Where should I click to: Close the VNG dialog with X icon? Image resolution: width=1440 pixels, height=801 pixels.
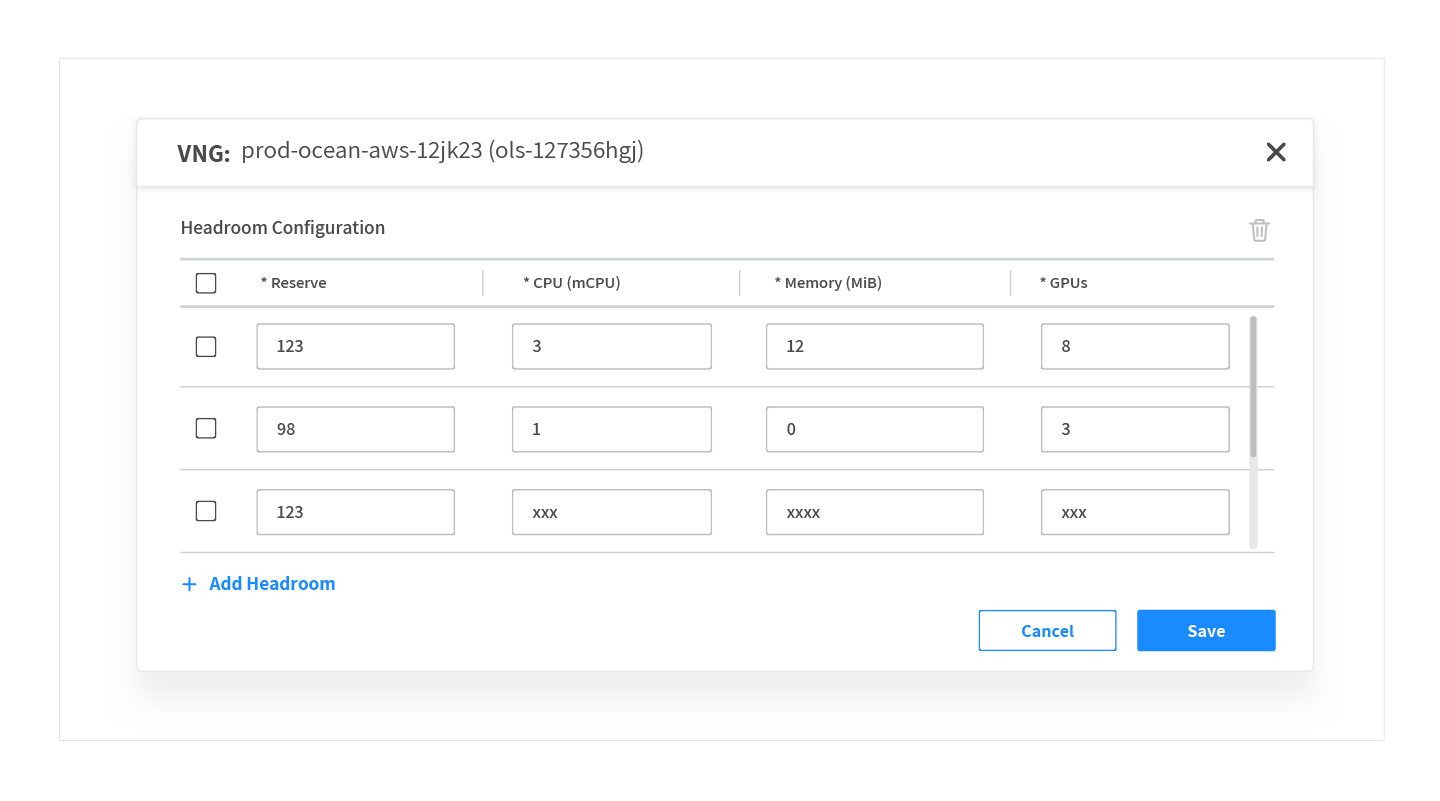[1276, 152]
